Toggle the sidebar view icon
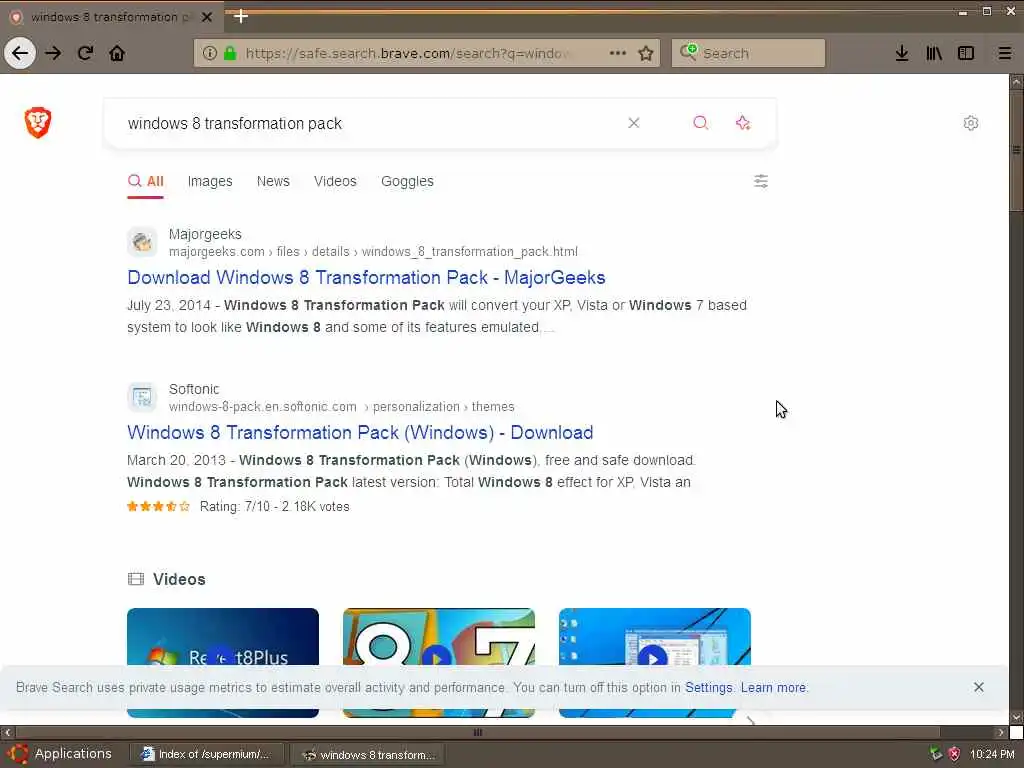1024x768 pixels. coord(966,53)
